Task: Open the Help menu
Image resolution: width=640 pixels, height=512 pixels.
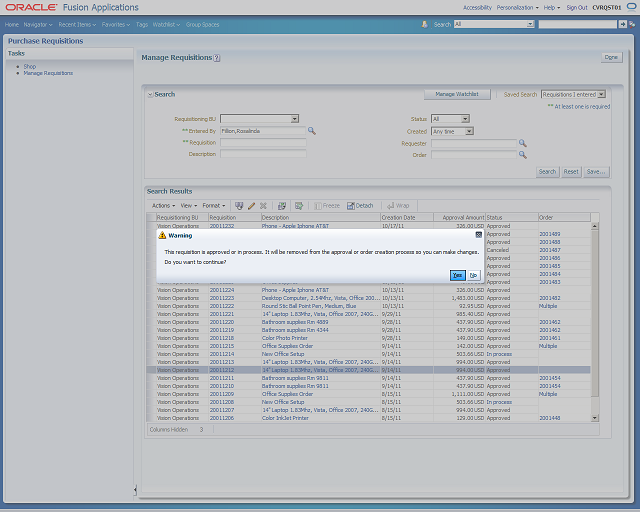Action: (552, 7)
